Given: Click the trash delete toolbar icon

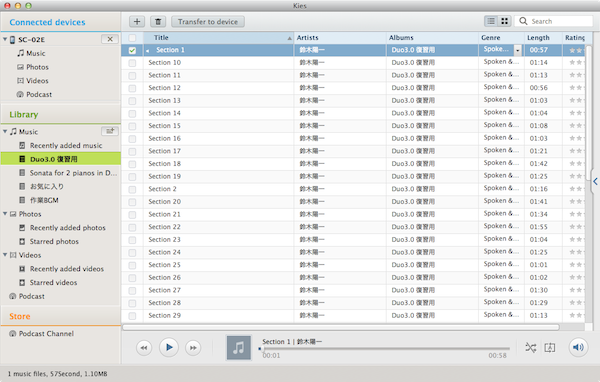Looking at the screenshot, I should [x=158, y=21].
